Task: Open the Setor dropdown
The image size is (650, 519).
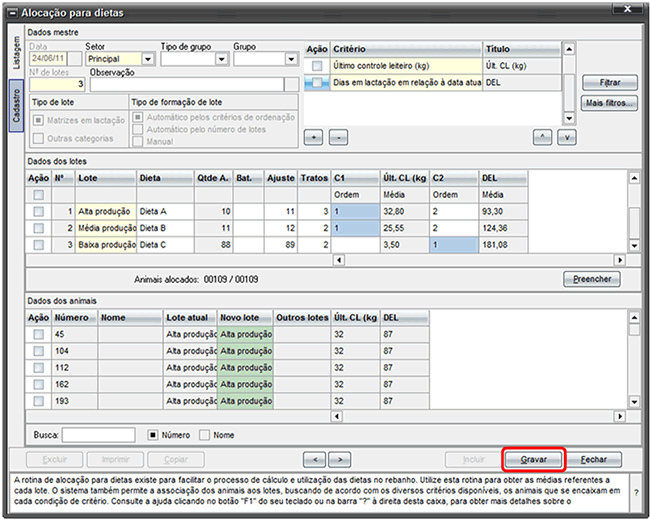Action: pos(149,59)
